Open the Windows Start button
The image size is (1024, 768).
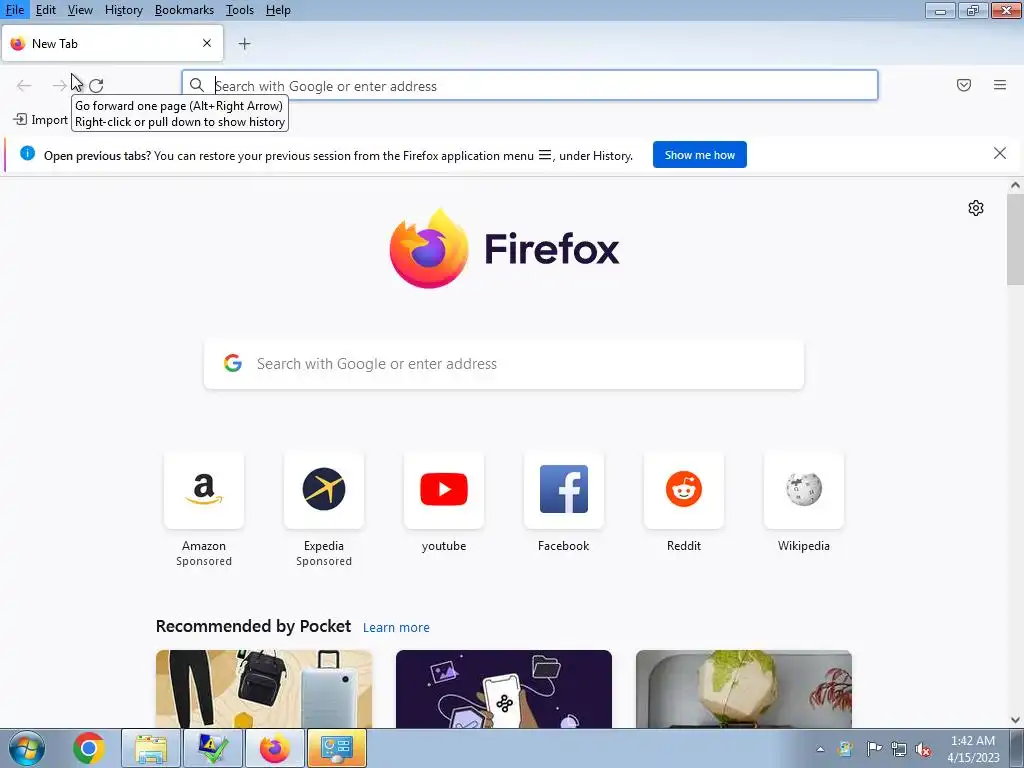click(x=27, y=748)
